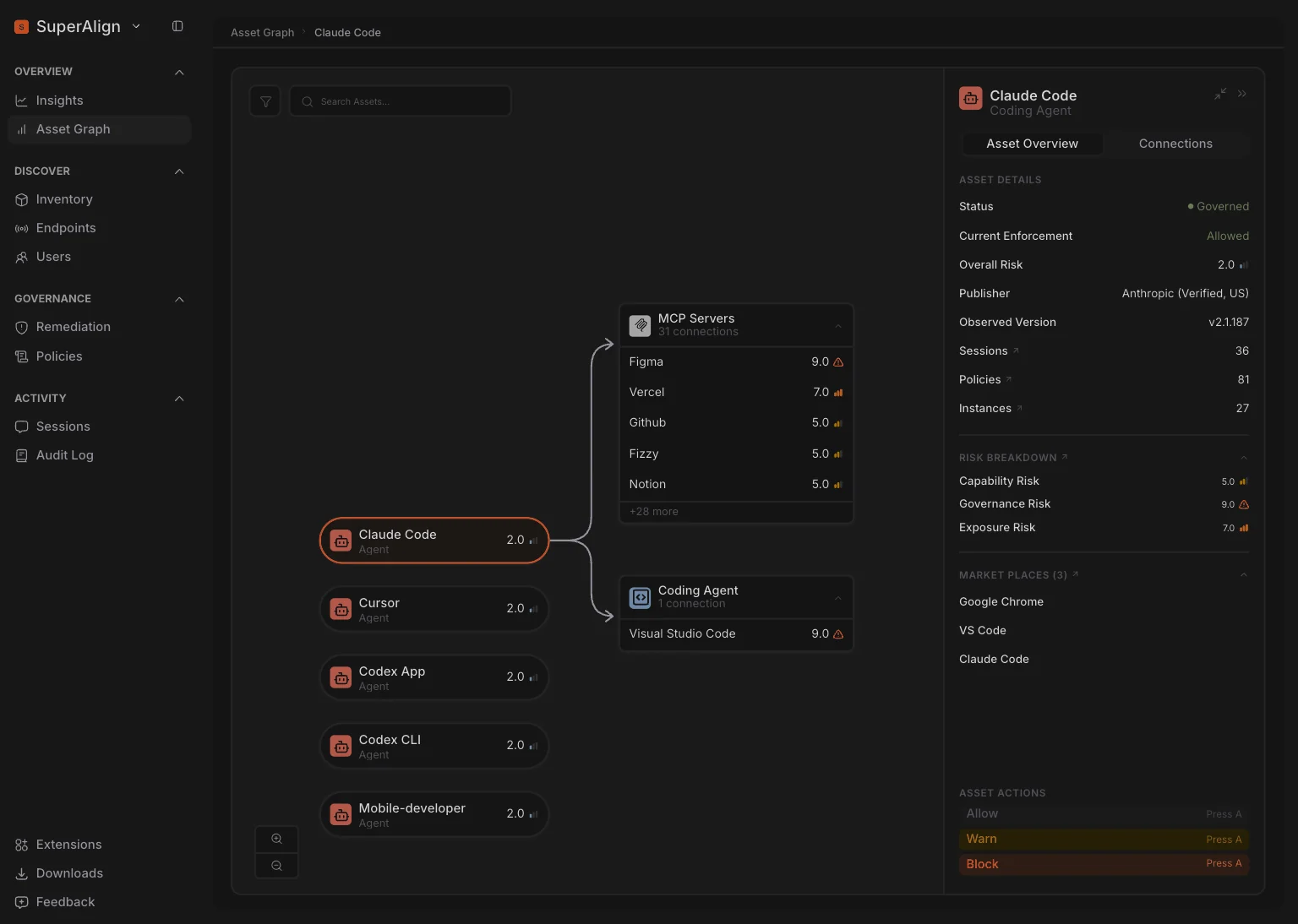This screenshot has width=1298, height=924.
Task: Zoom in on the asset graph
Action: coord(276,839)
